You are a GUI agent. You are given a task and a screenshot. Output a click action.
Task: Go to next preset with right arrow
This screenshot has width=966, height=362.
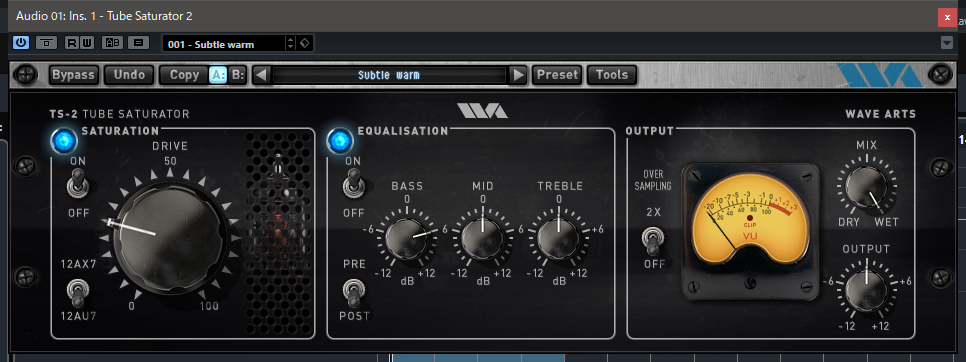coord(519,75)
